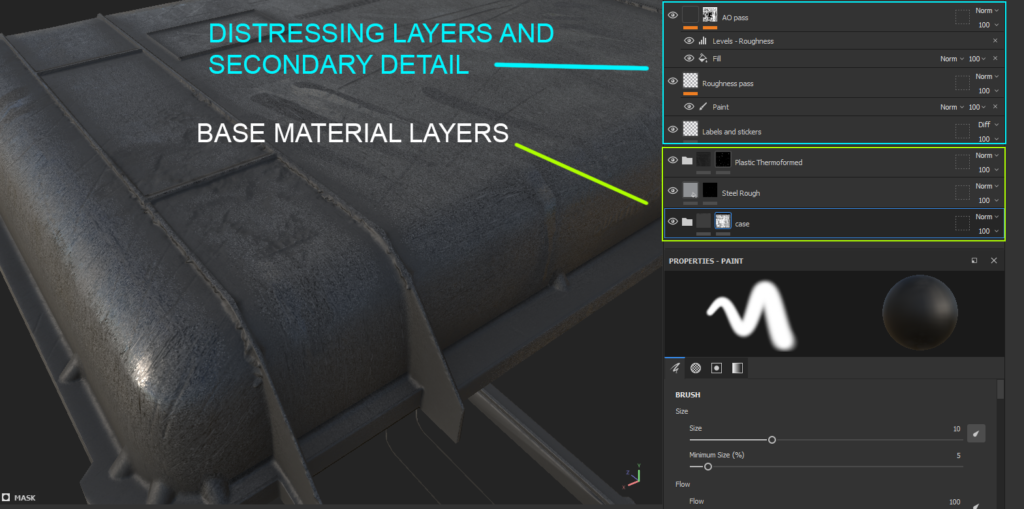
Task: Select the Labels and stickers layer name
Action: pyautogui.click(x=731, y=132)
